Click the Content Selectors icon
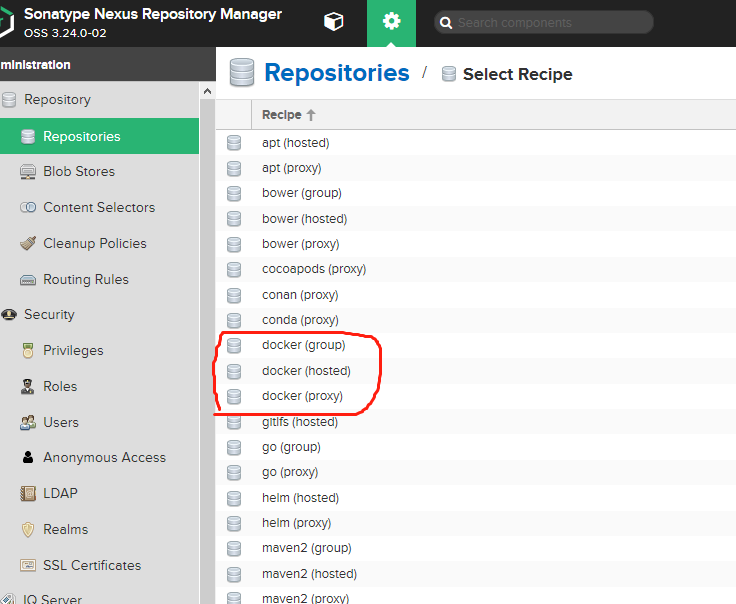 point(28,207)
